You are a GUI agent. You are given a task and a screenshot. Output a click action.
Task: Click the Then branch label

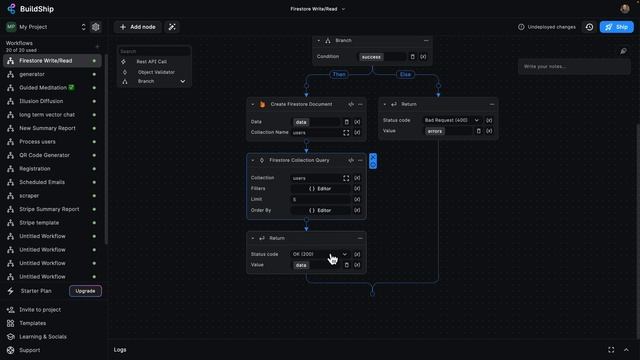[339, 75]
